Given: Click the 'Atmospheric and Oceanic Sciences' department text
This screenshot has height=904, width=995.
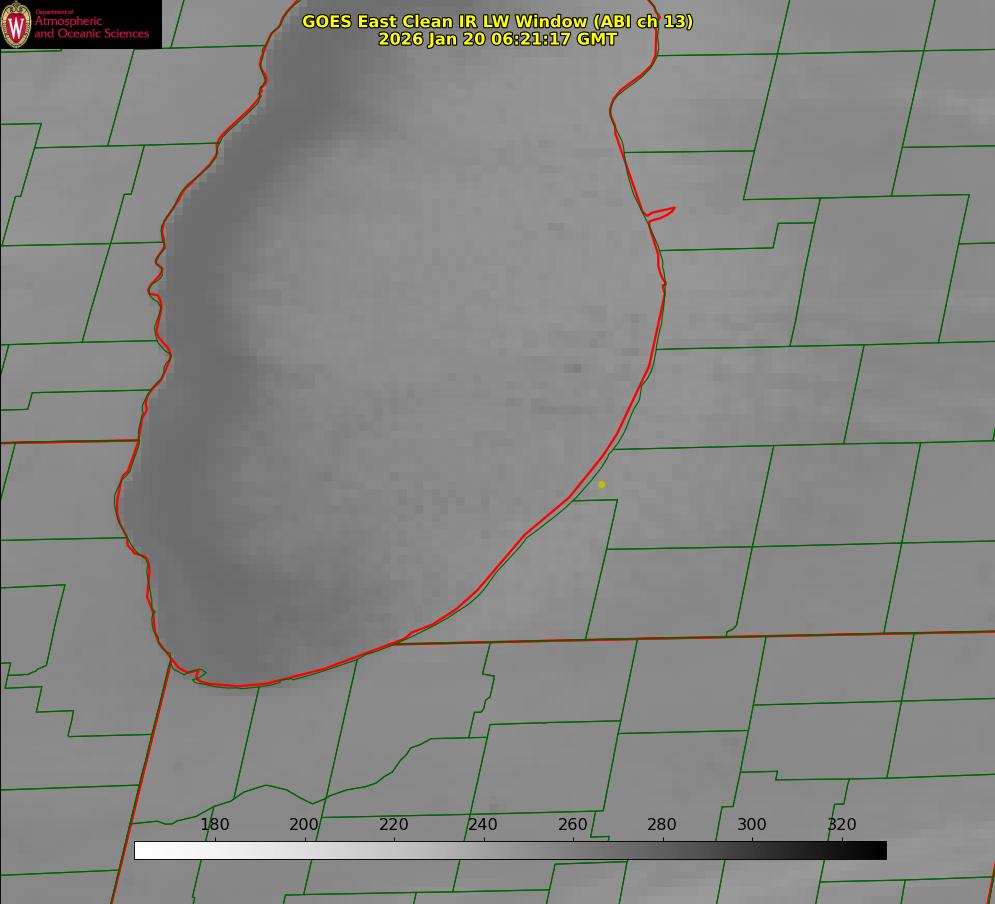Looking at the screenshot, I should (x=92, y=27).
